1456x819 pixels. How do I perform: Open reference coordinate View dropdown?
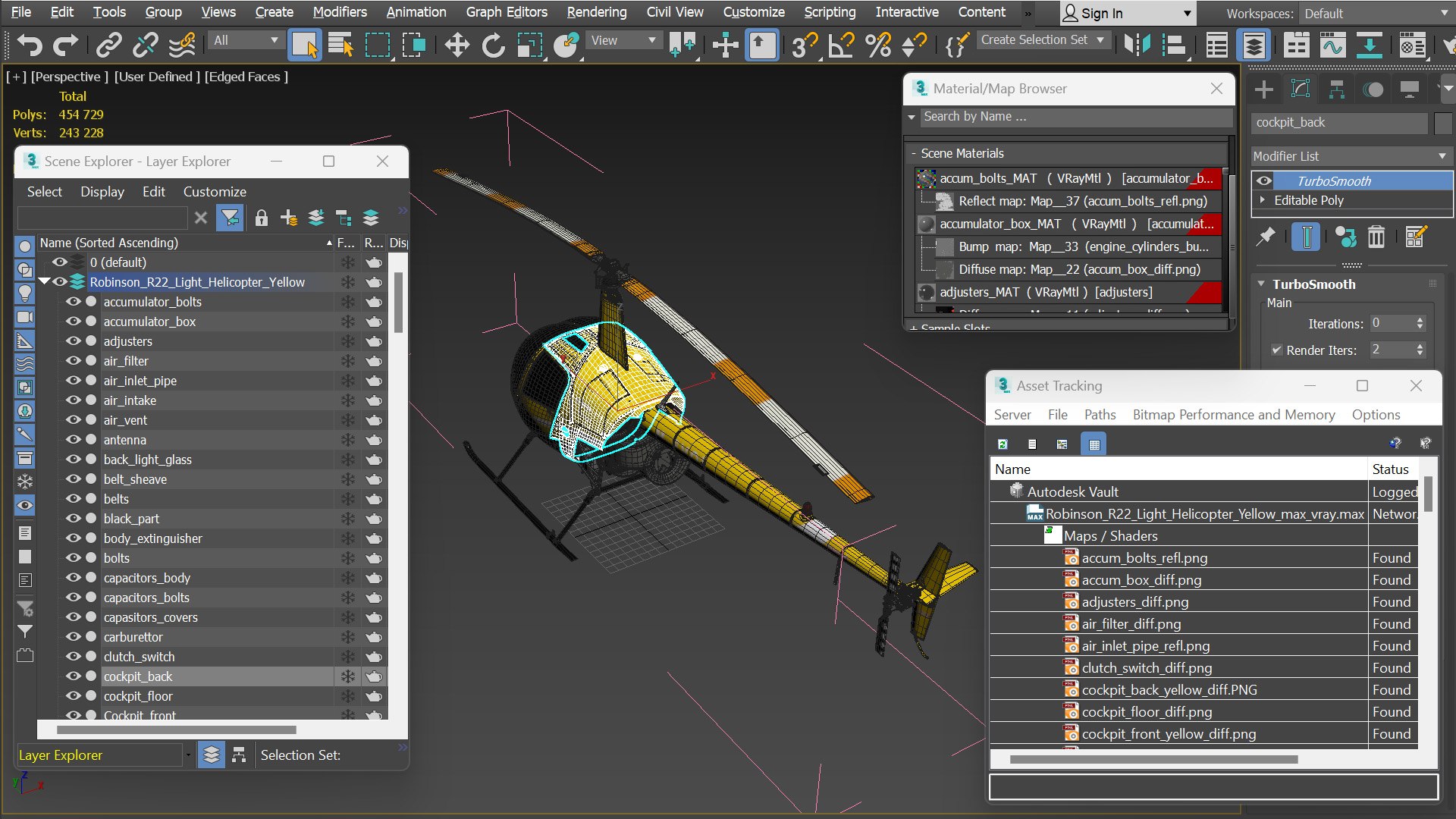coord(623,40)
